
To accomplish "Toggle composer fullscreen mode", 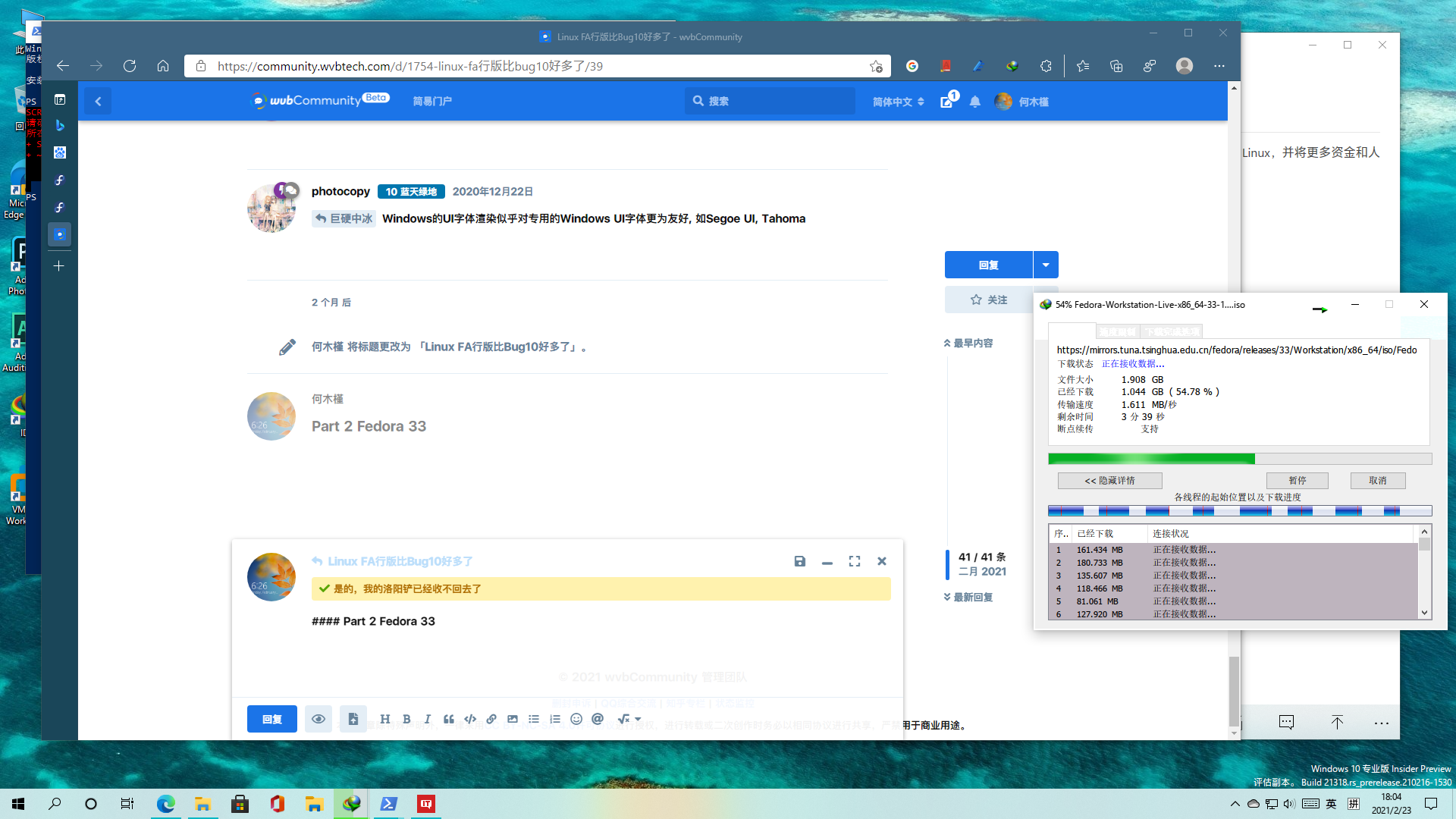I will [x=855, y=561].
